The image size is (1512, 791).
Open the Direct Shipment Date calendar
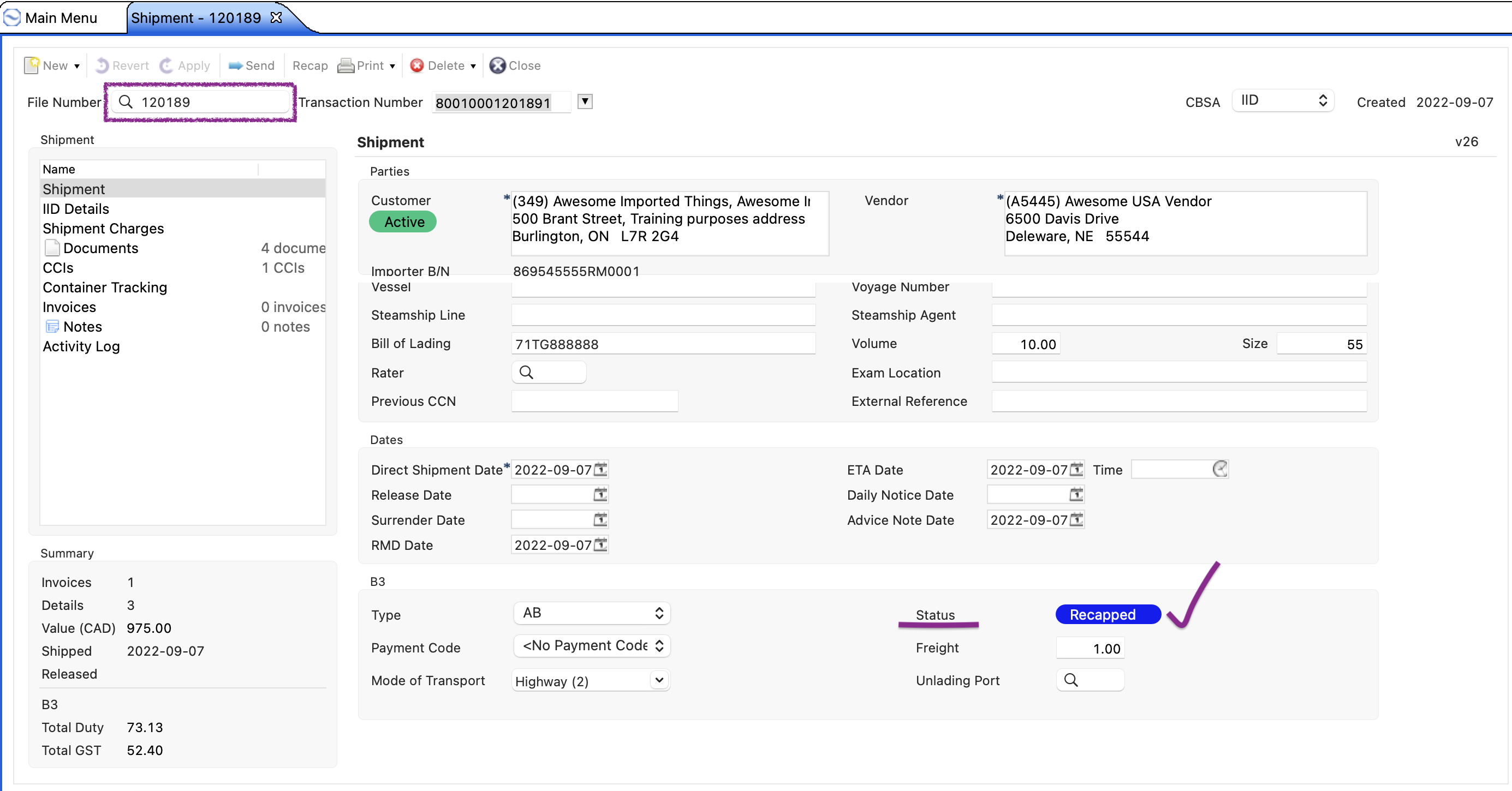point(600,469)
